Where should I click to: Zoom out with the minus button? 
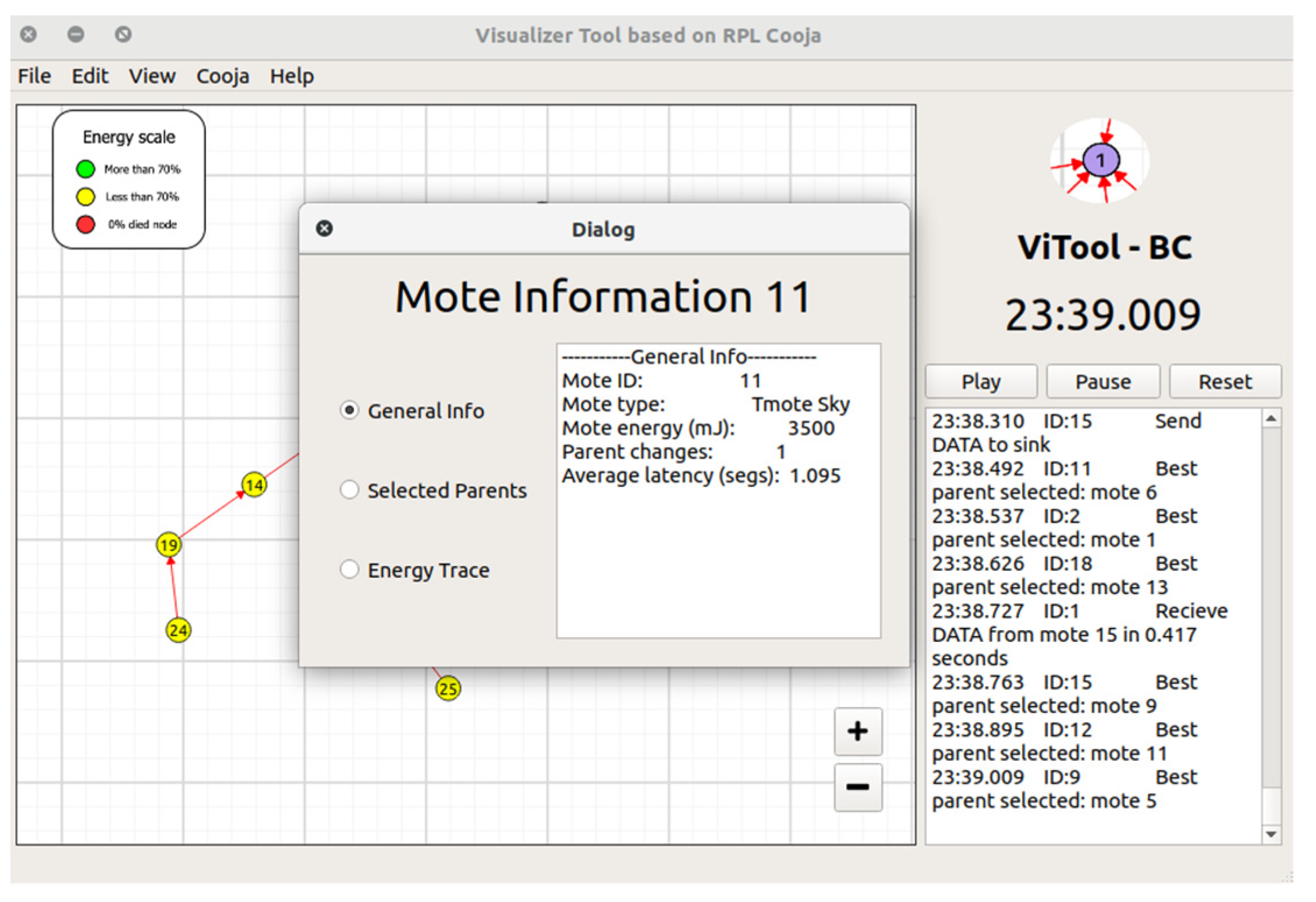[x=857, y=787]
